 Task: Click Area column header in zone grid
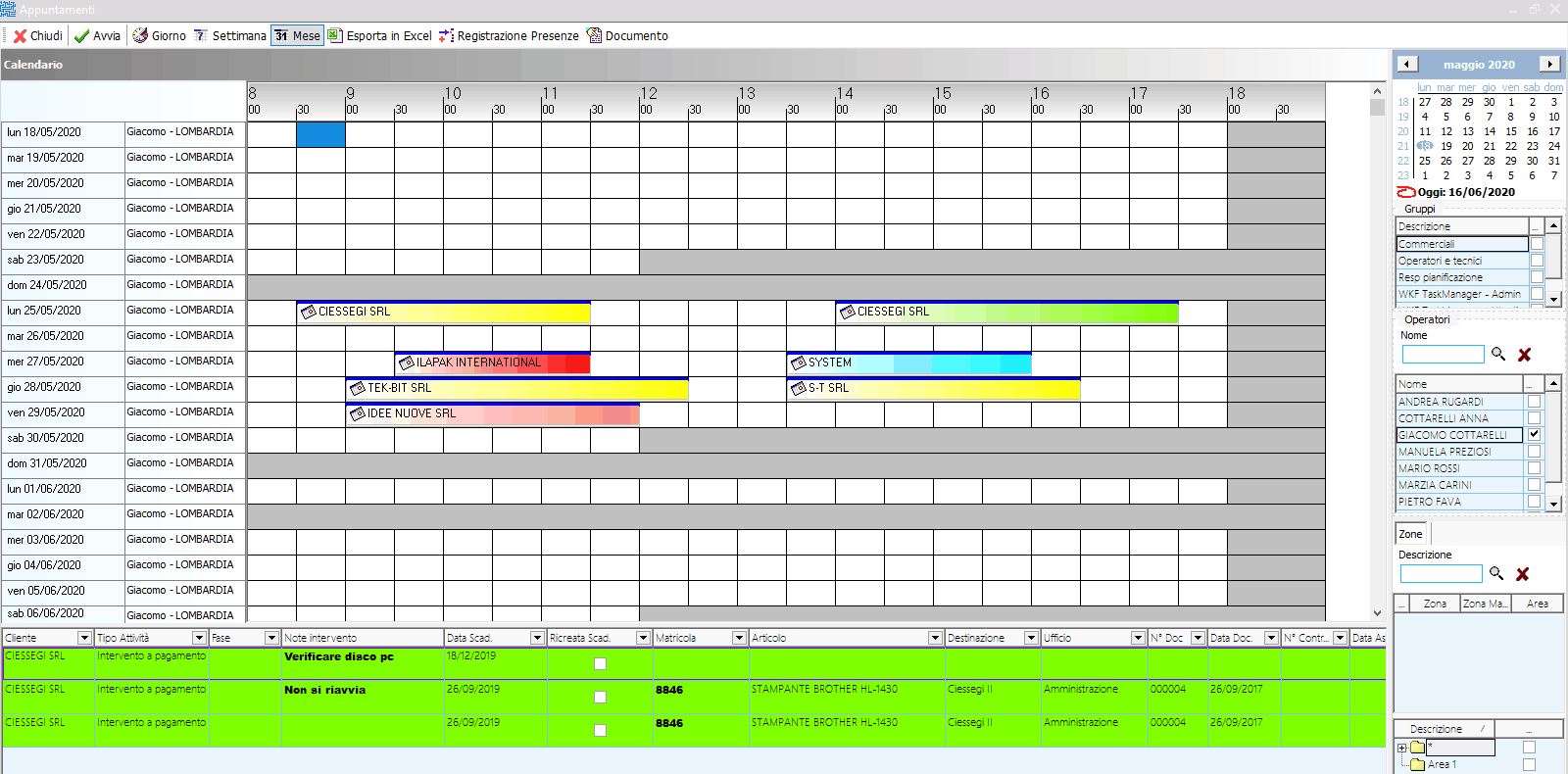click(x=1538, y=604)
